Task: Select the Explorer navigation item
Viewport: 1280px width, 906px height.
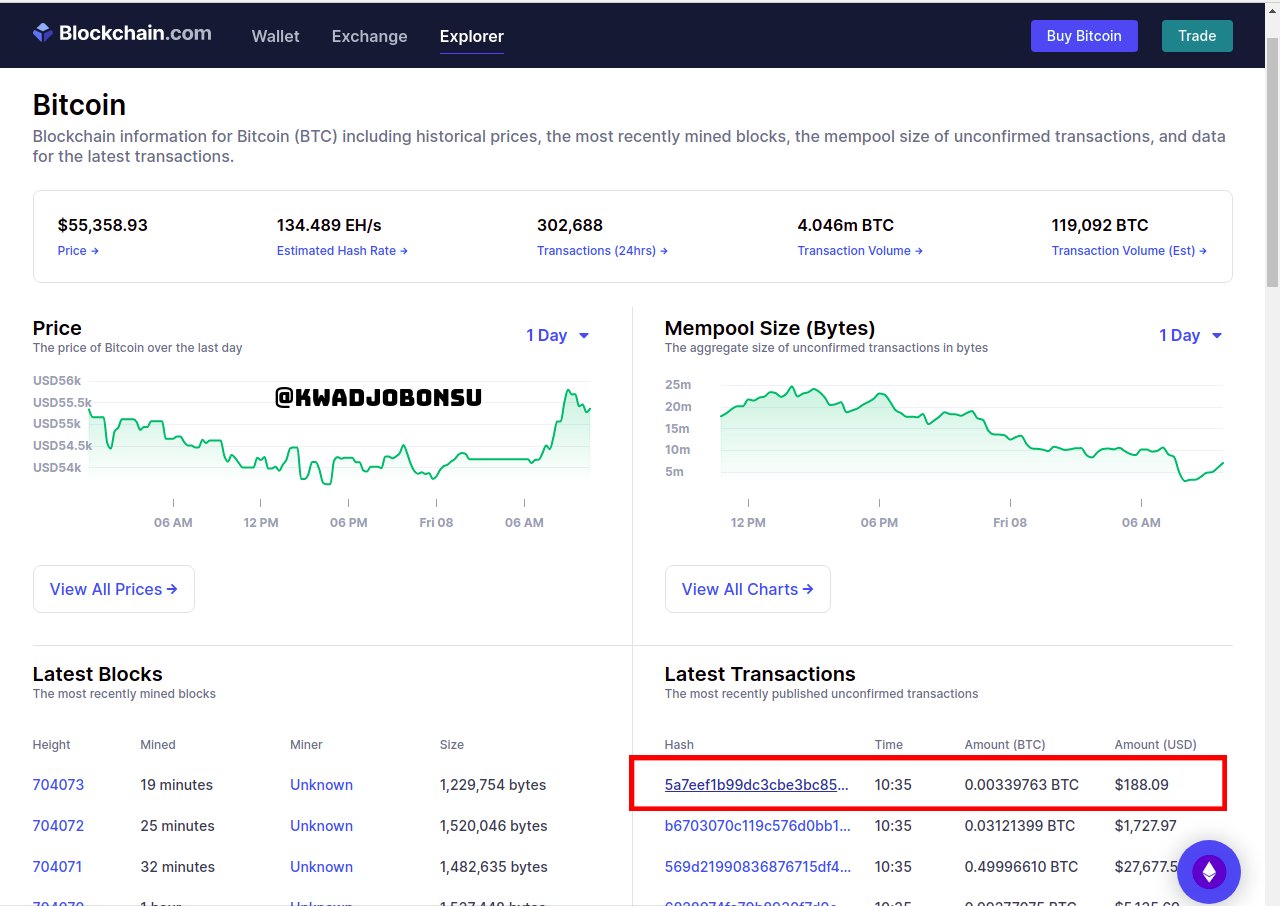Action: 472,36
